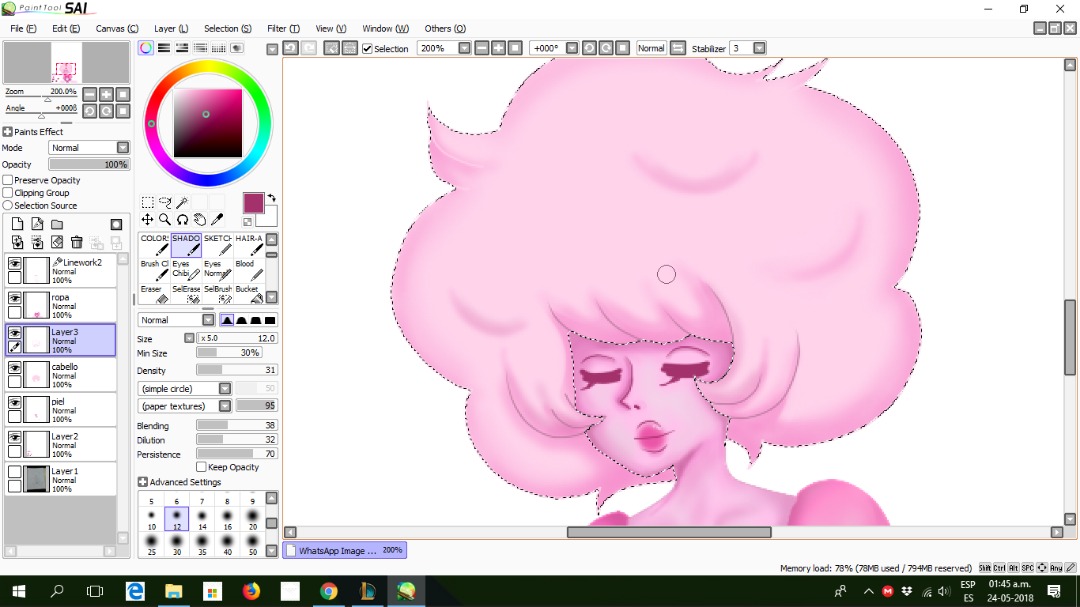Image resolution: width=1080 pixels, height=607 pixels.
Task: Select the WhatsApp Image canvas tab
Action: click(344, 550)
